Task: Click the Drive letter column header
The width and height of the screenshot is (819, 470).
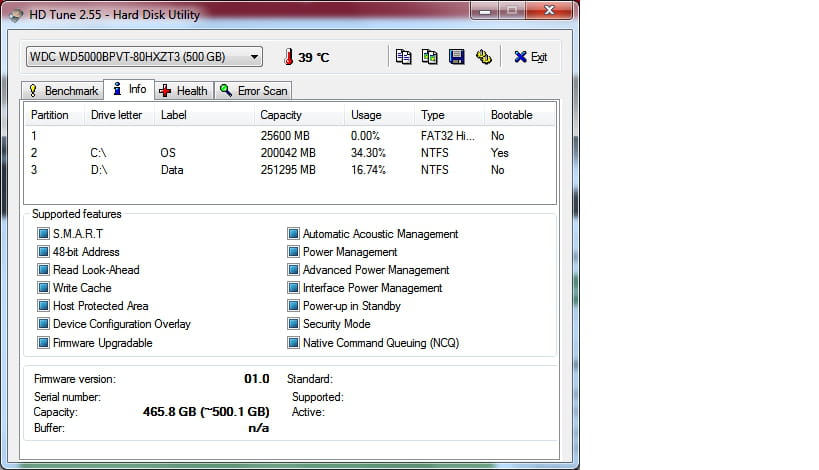Action: (x=119, y=115)
